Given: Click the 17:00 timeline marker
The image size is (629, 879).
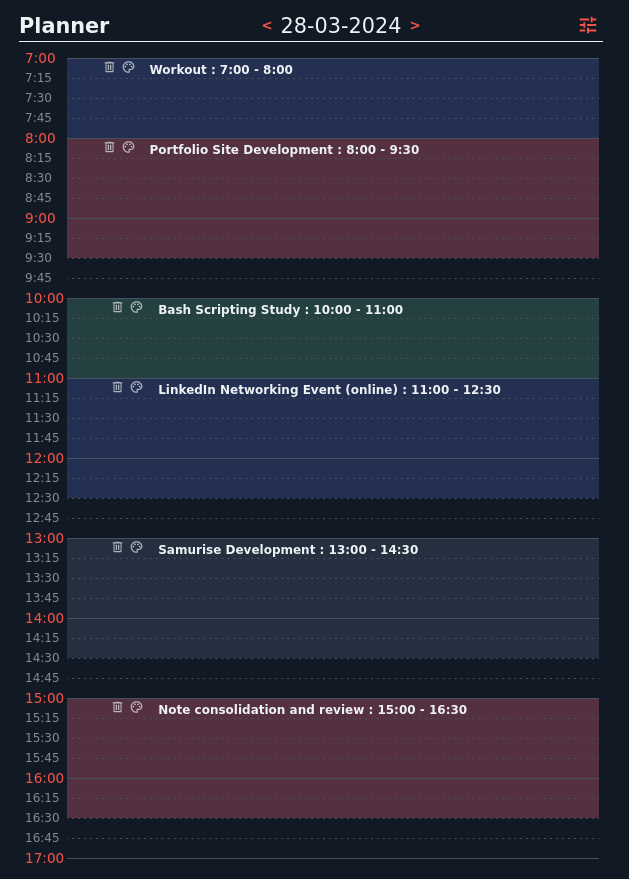Looking at the screenshot, I should click(44, 858).
